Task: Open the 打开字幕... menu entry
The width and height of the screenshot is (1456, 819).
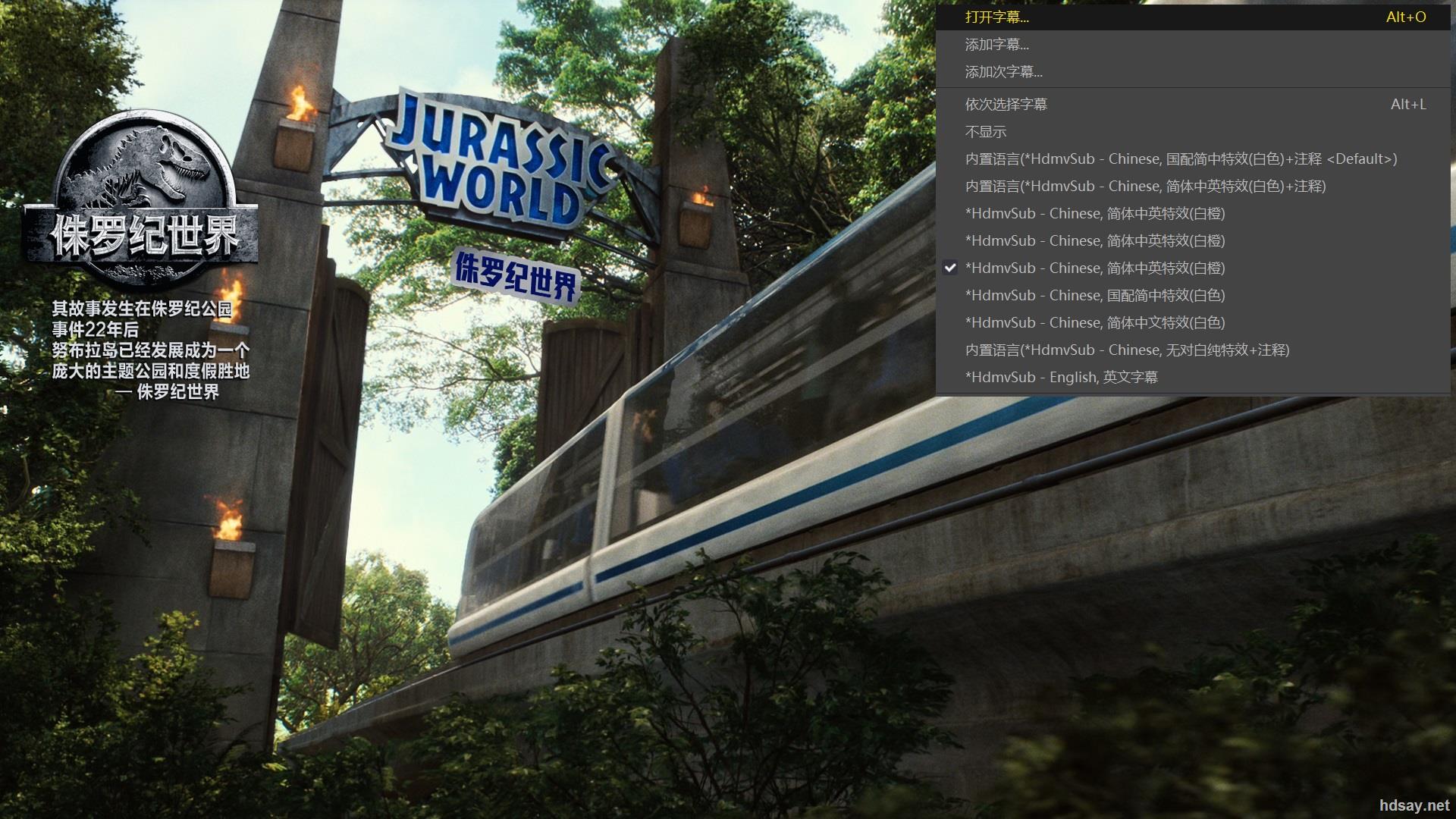Action: point(1193,17)
